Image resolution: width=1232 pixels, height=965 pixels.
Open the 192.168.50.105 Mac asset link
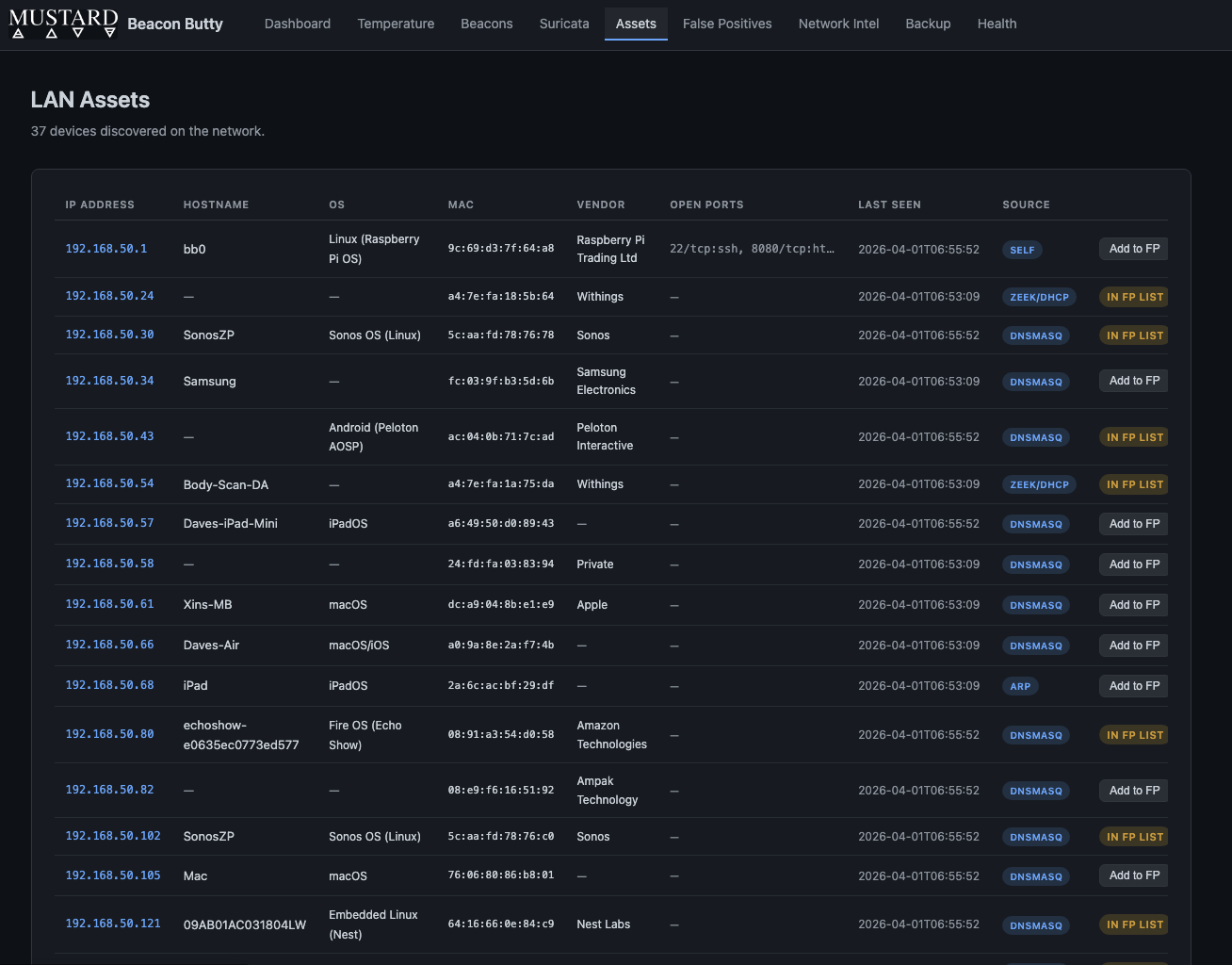[113, 875]
